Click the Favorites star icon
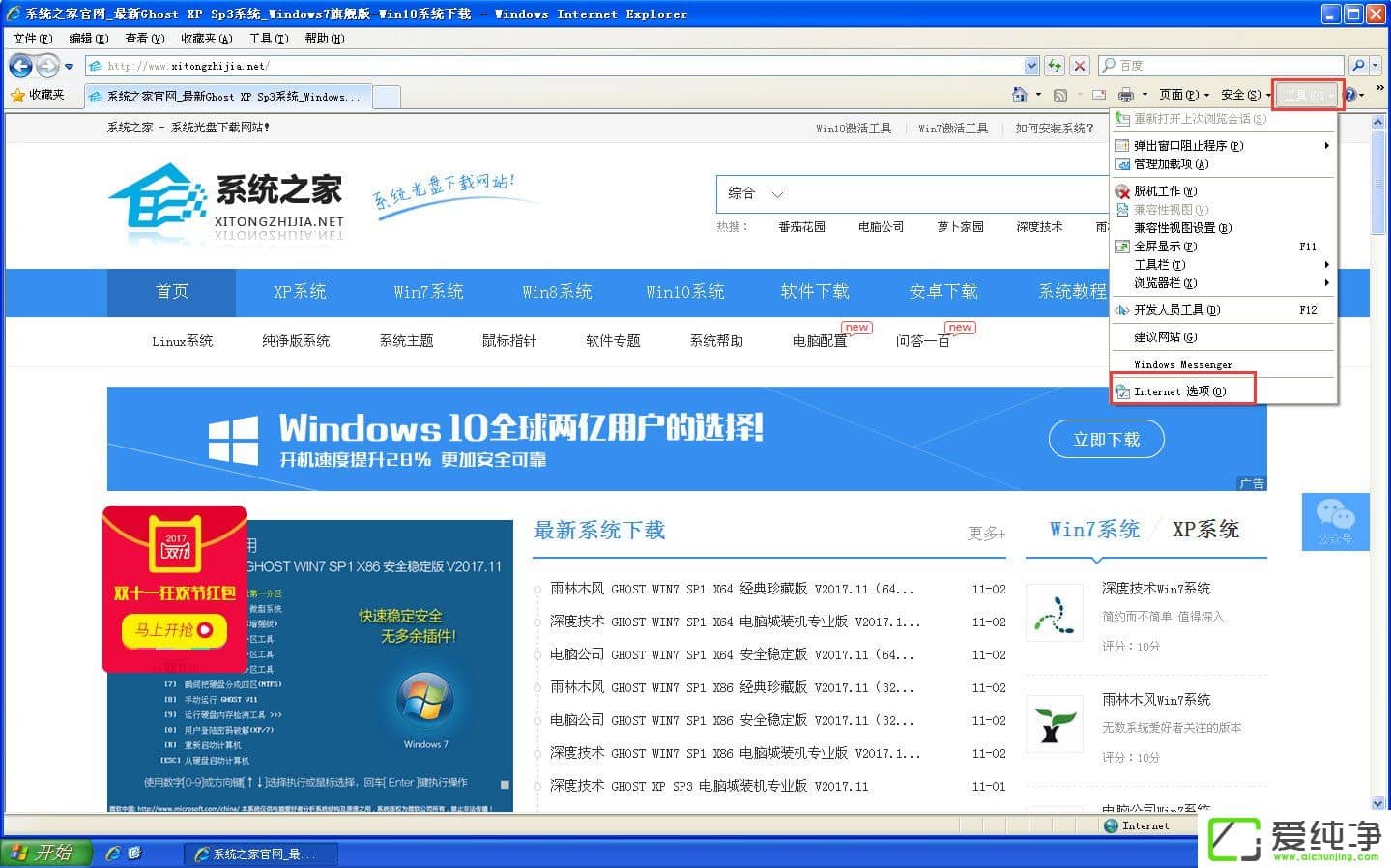1391x868 pixels. 19,95
